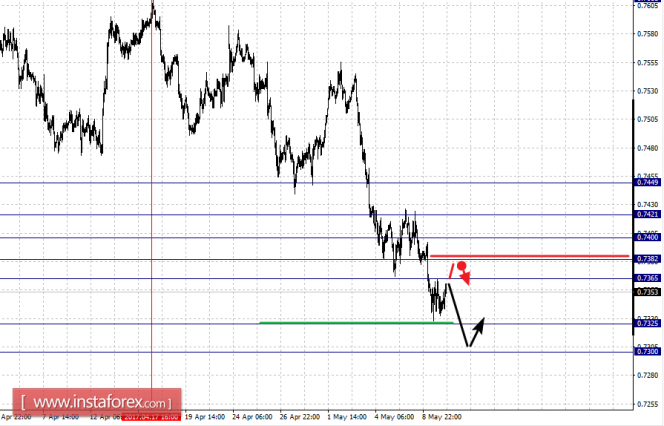
Task: Select the red downward arrow icon
Action: pyautogui.click(x=465, y=278)
